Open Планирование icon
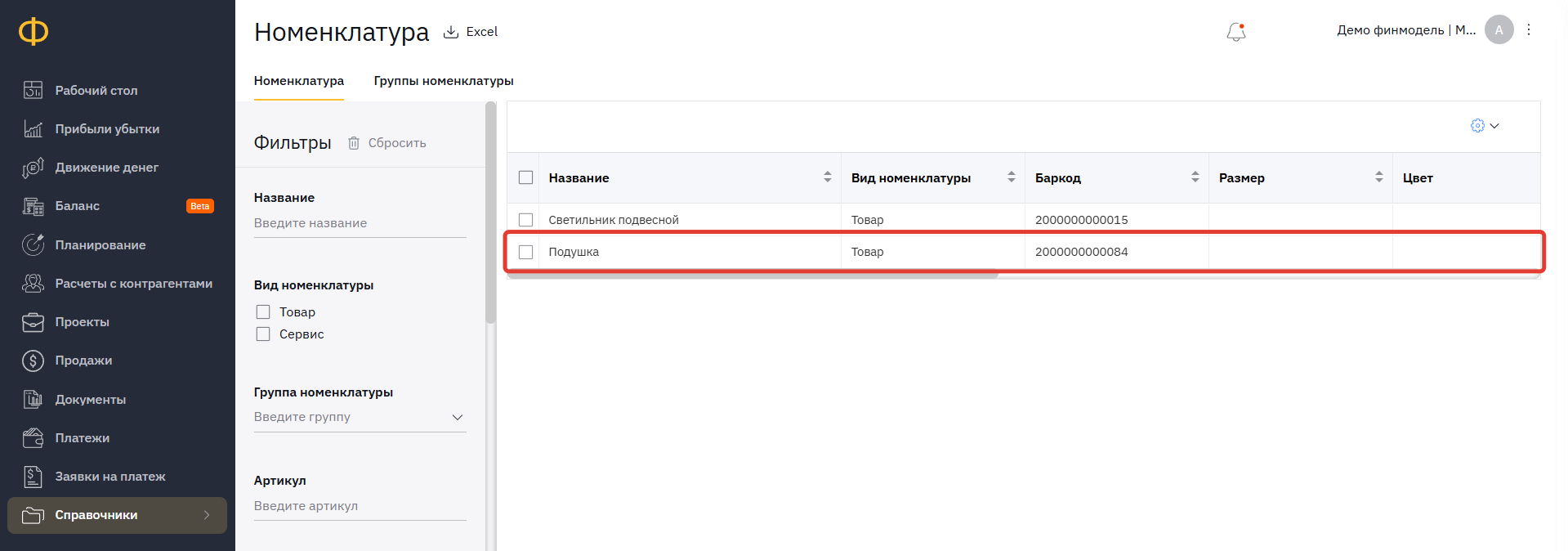Viewport: 1568px width, 551px height. point(33,244)
